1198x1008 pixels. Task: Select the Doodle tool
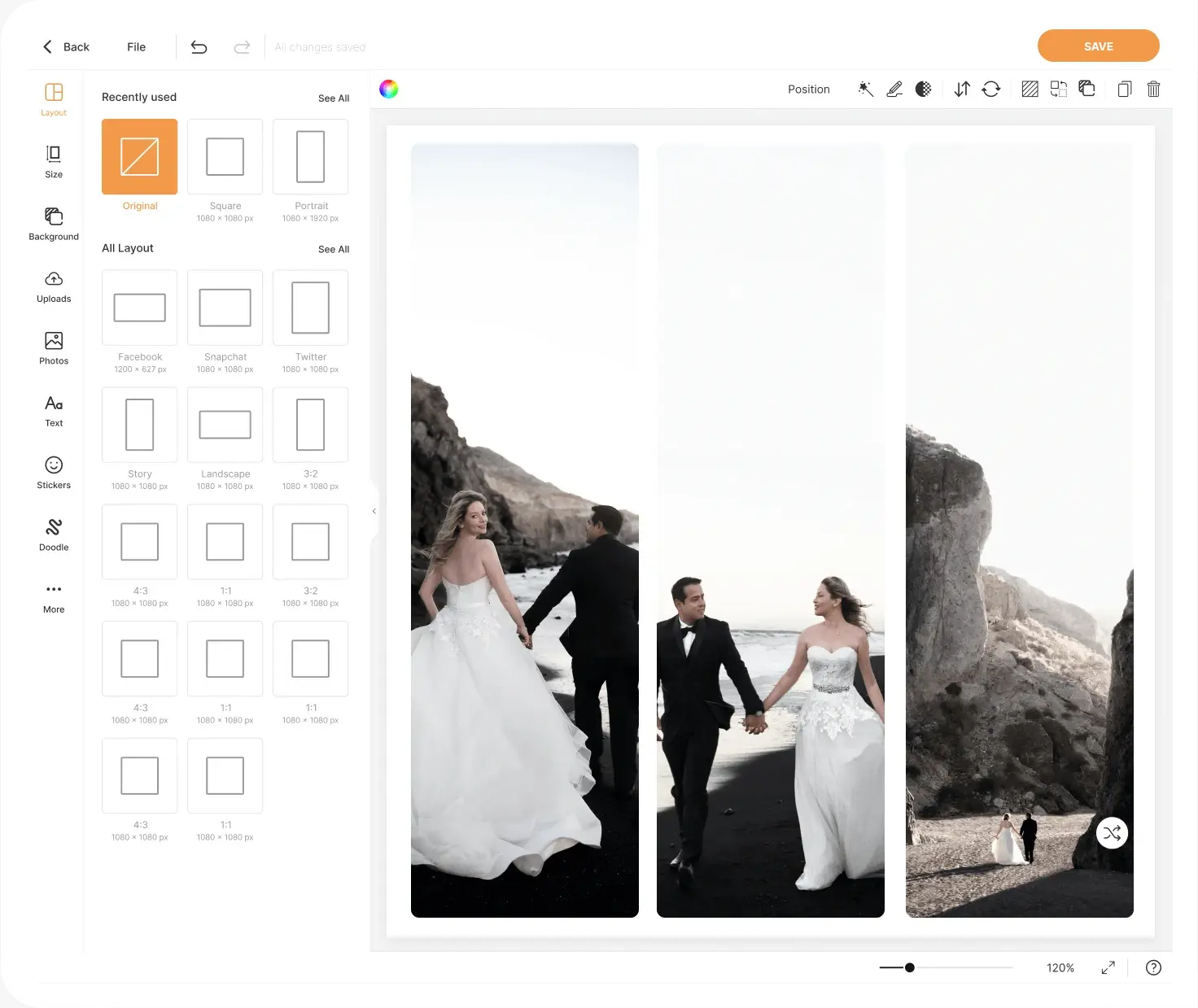click(53, 534)
